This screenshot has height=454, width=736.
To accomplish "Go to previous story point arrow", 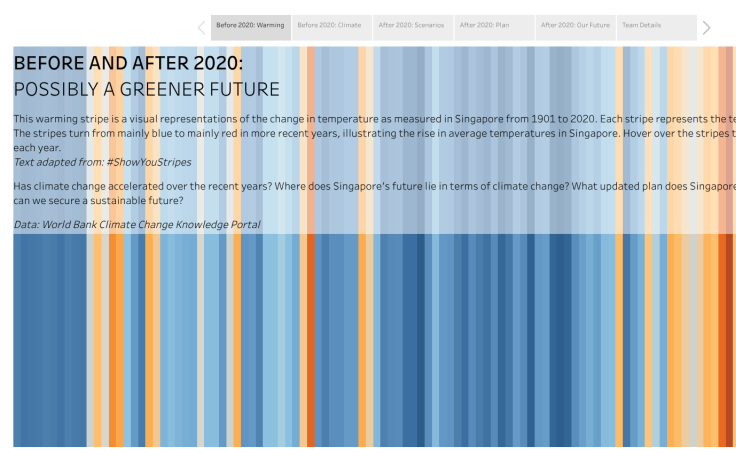I will (x=201, y=27).
